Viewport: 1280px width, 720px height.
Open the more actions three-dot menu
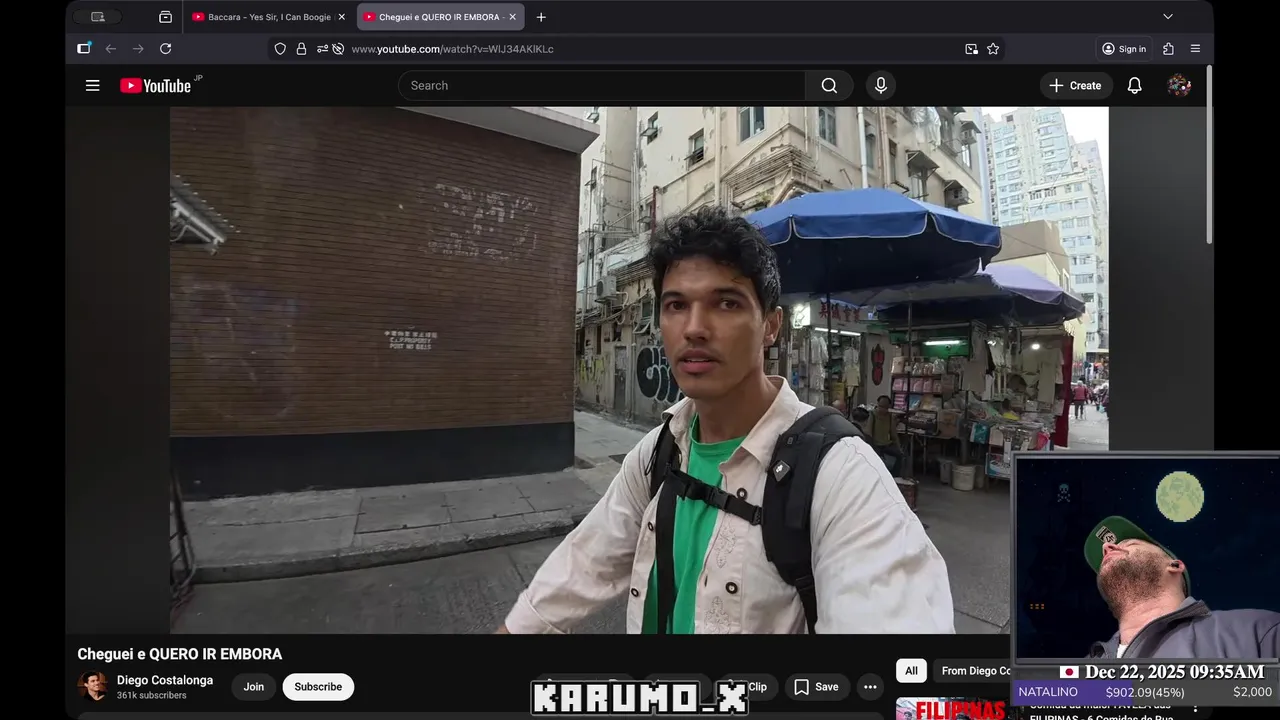tap(870, 687)
